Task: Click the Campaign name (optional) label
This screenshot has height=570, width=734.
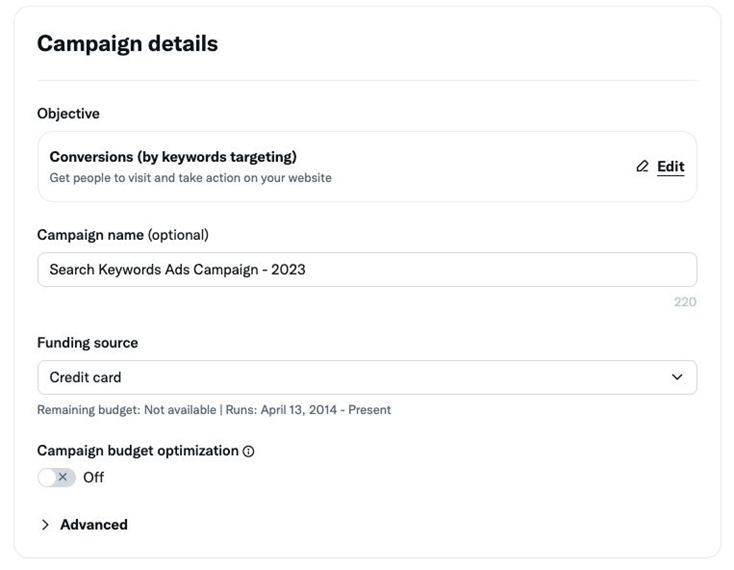Action: click(x=122, y=235)
